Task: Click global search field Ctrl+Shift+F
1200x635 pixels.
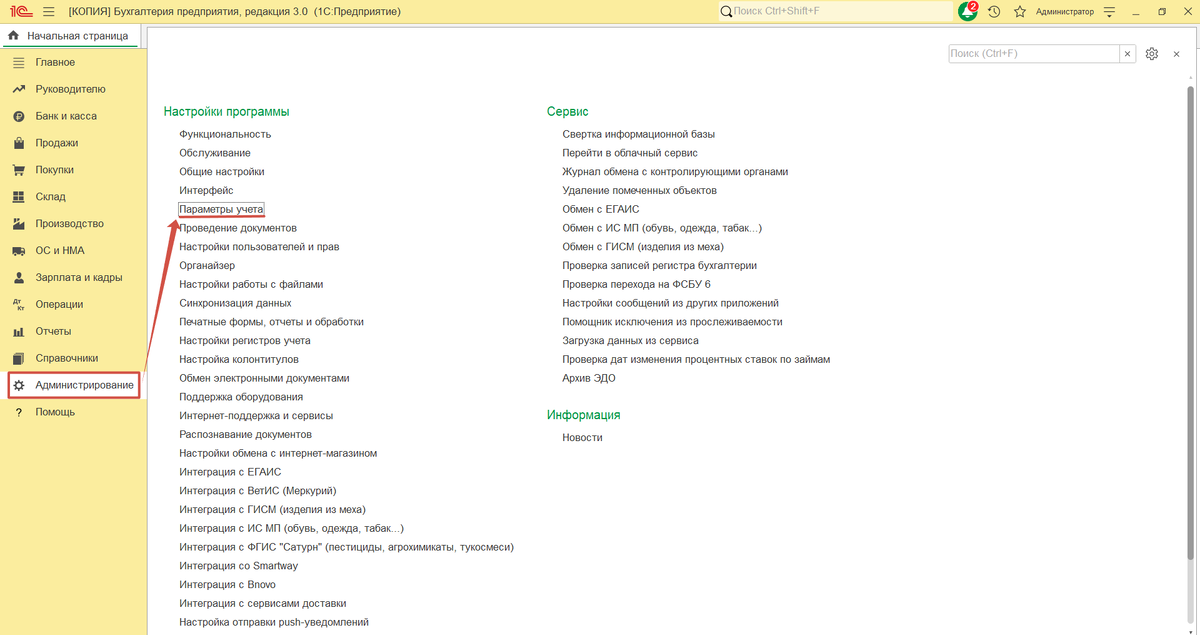Action: 835,11
